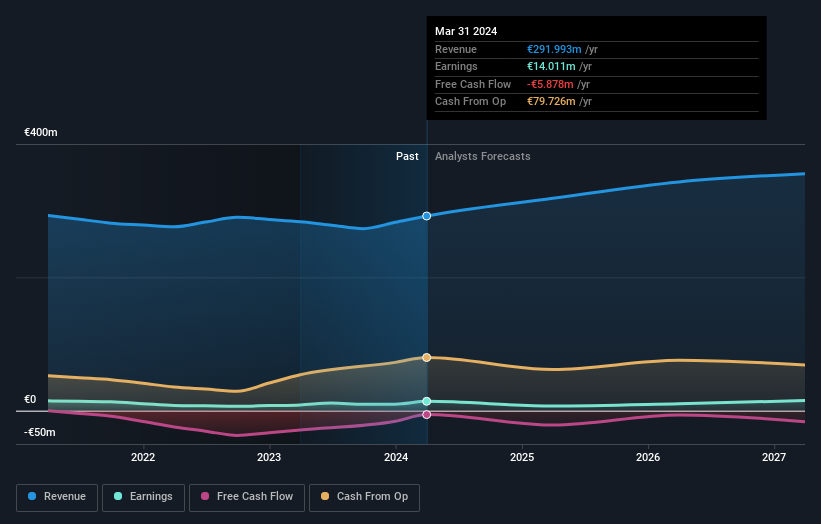Select the 2025 x-axis label
The image size is (821, 524).
(x=522, y=458)
